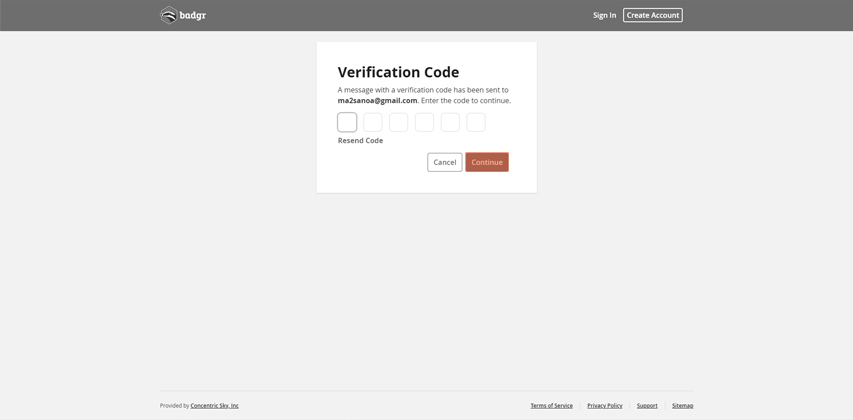Viewport: 853px width, 420px height.
Task: Click the Verification Code heading
Action: tap(398, 72)
